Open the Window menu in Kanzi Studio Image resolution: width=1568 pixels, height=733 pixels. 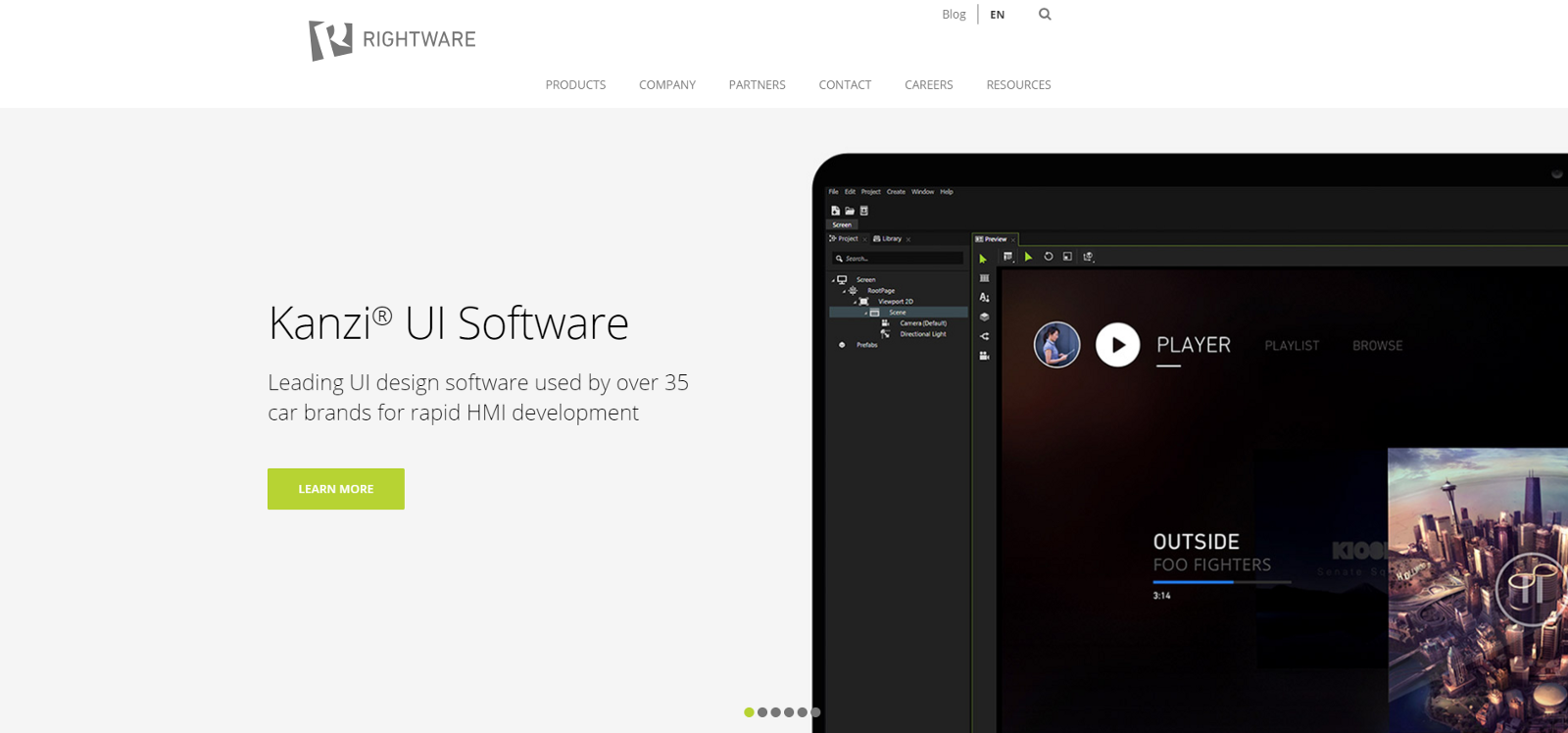coord(922,192)
